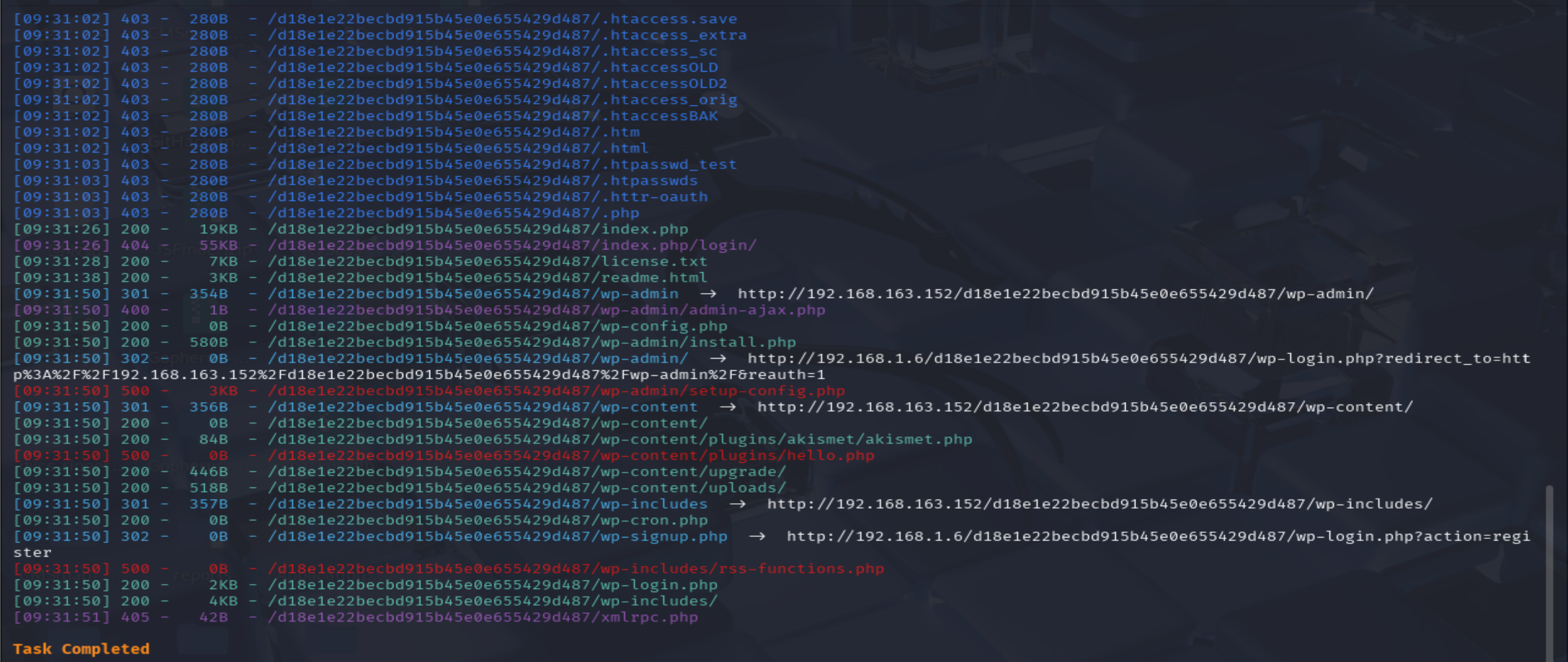Click the 'wp-cron.php' result path
Screen dimensions: 1568x662
coord(488,520)
